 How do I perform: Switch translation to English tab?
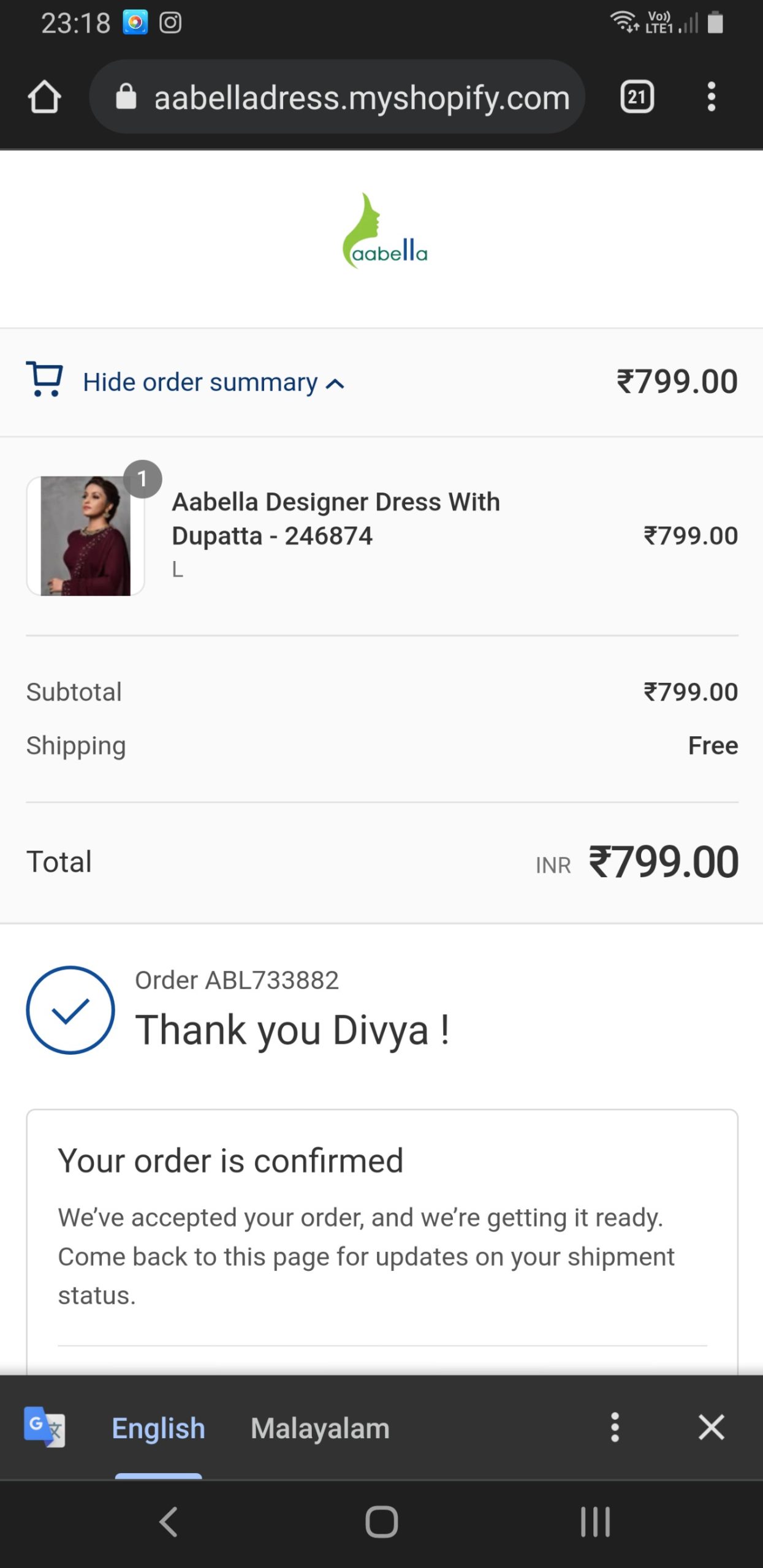pos(158,1428)
